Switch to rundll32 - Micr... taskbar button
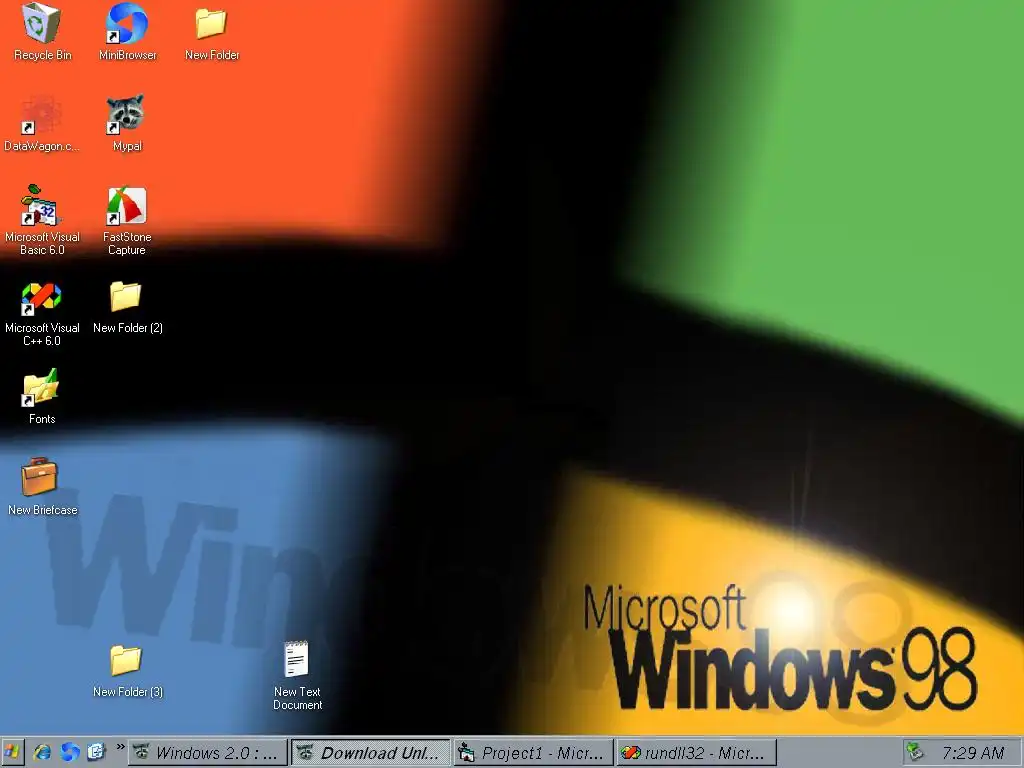 pos(696,753)
